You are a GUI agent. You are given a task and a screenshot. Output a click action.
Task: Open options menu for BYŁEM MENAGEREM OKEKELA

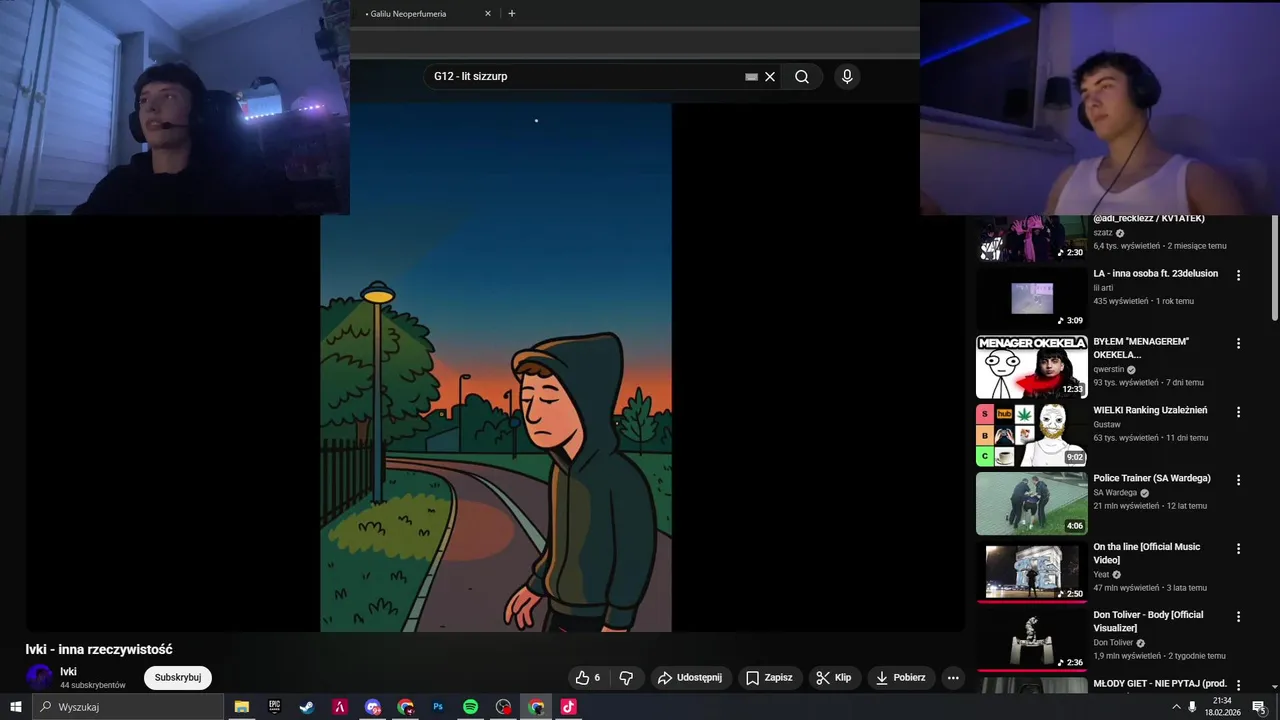1238,343
